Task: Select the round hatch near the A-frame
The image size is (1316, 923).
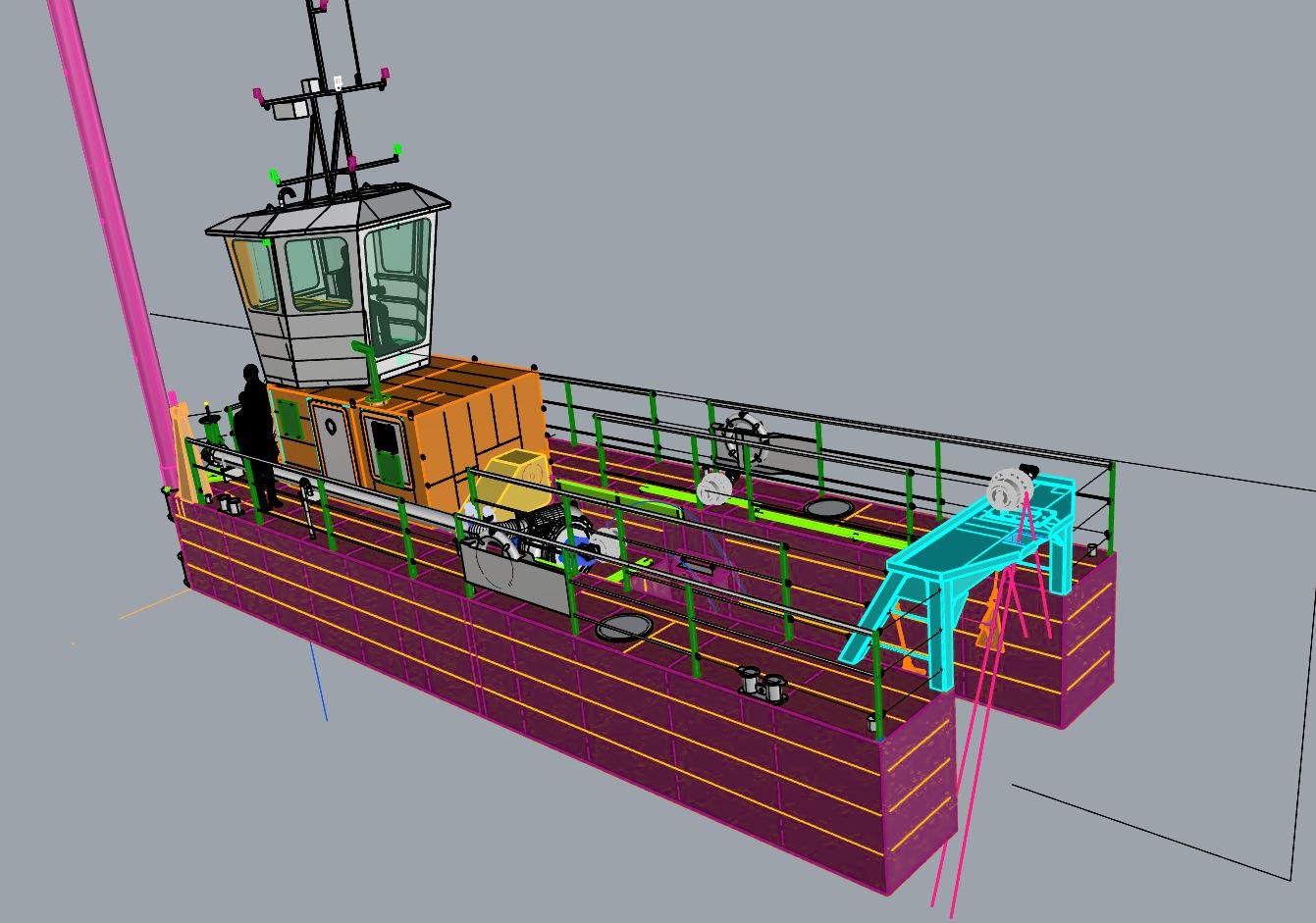Action: [x=829, y=508]
